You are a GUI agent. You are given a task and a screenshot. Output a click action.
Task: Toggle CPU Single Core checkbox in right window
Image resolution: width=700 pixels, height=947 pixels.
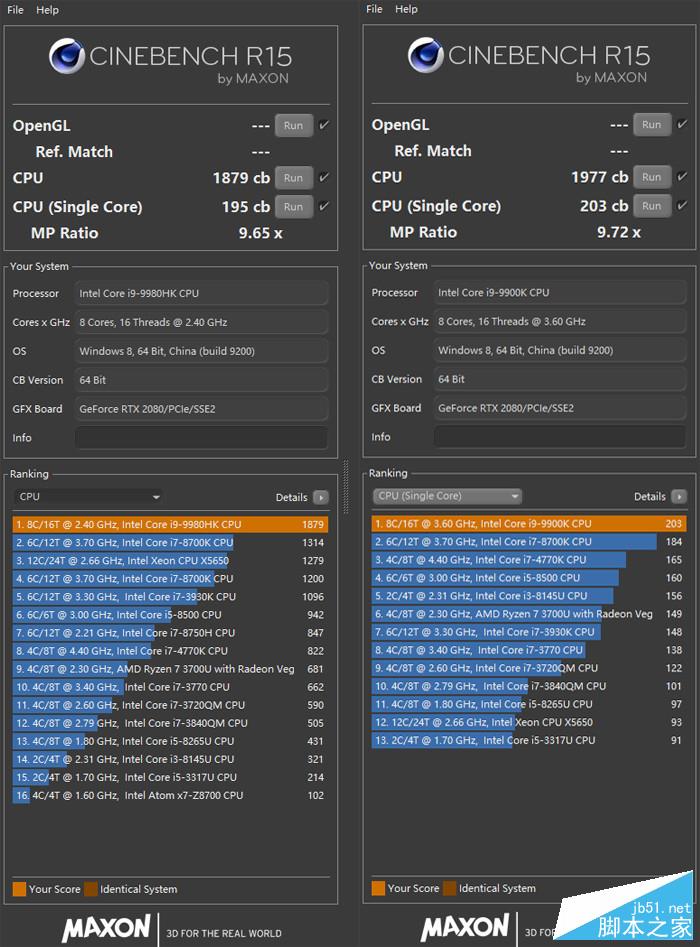tap(682, 205)
